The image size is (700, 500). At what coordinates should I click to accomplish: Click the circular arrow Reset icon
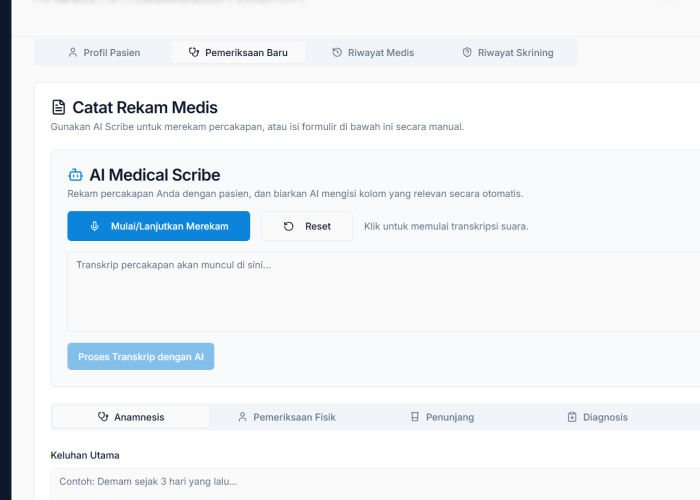tap(289, 226)
